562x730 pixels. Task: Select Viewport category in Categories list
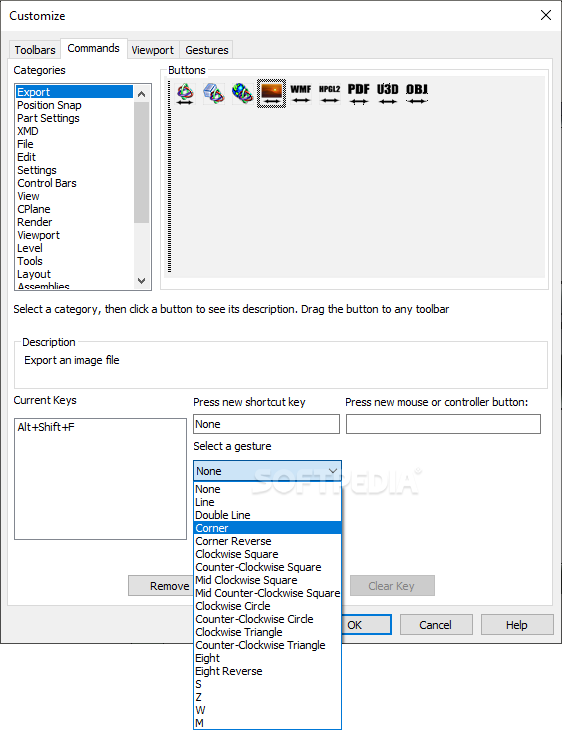click(x=74, y=235)
